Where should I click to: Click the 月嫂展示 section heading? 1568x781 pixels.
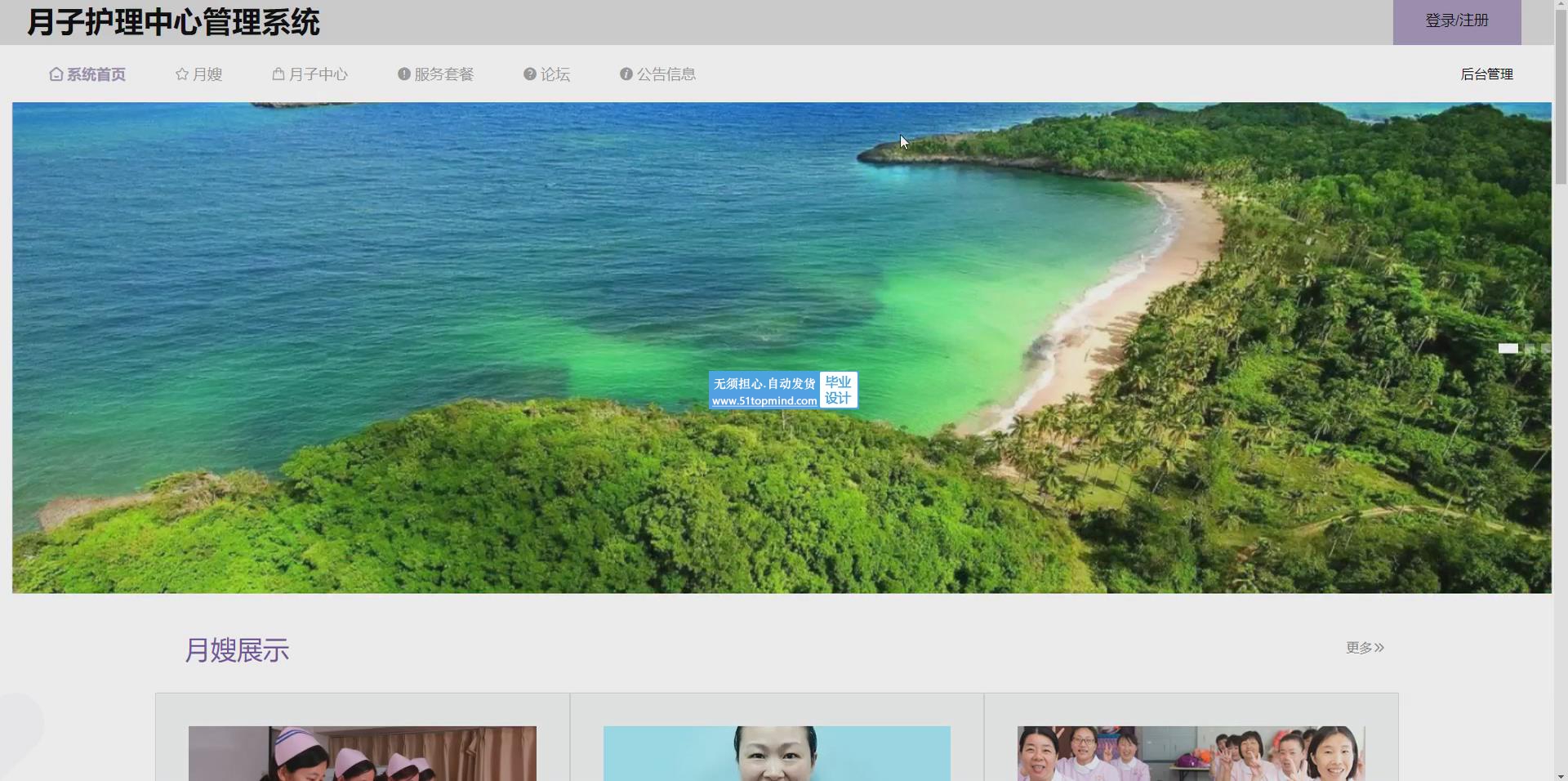click(237, 650)
